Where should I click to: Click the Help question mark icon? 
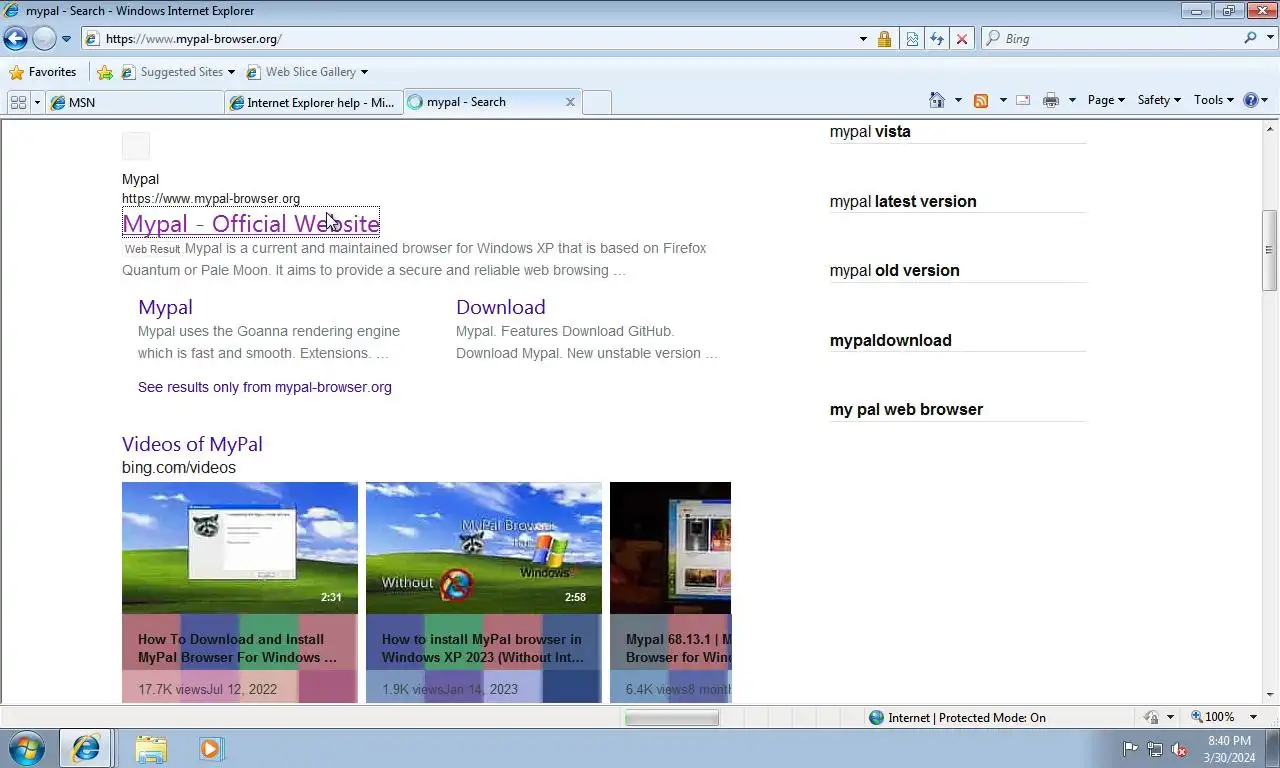(1250, 100)
